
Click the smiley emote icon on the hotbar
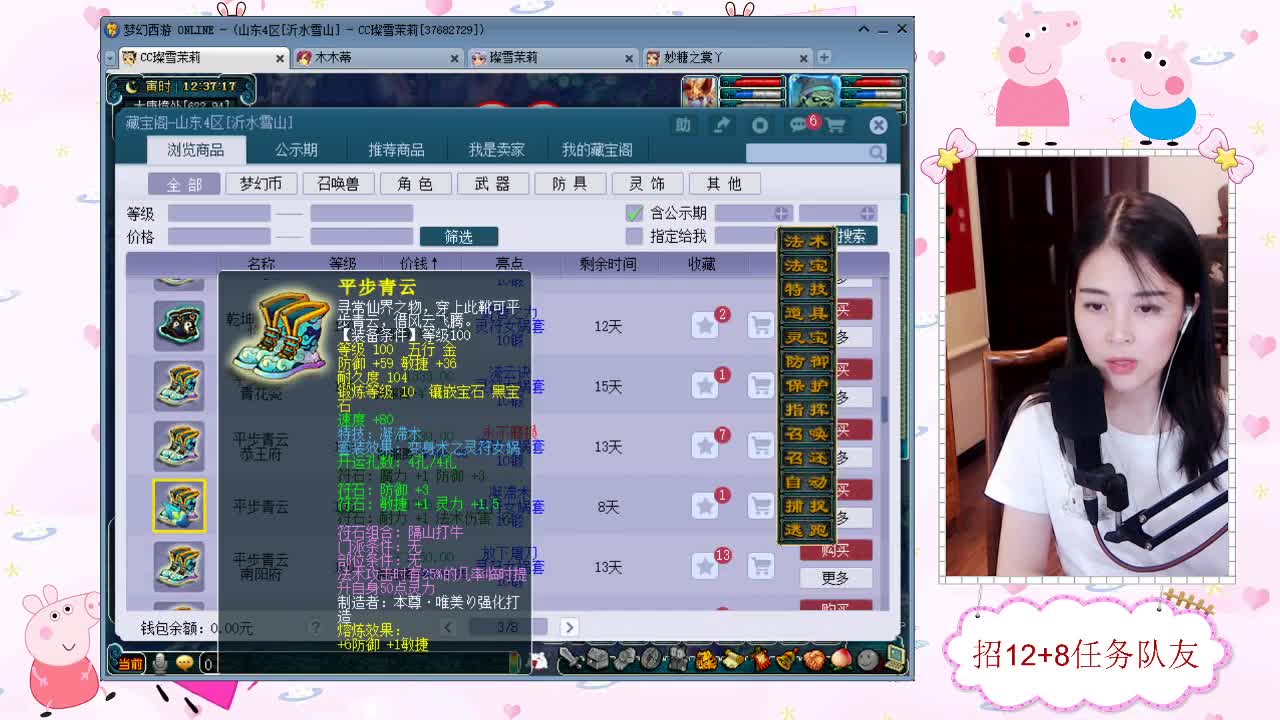click(x=866, y=660)
